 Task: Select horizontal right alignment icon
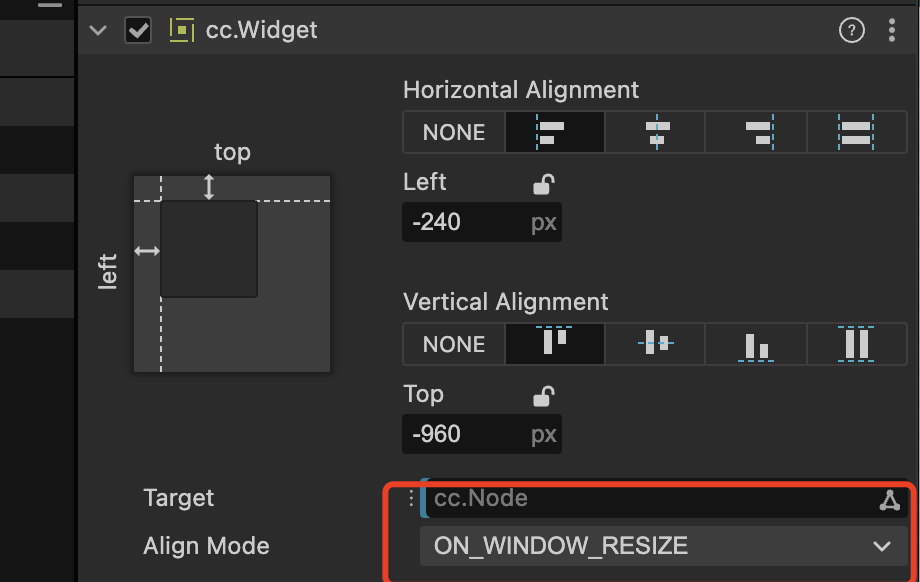click(757, 132)
